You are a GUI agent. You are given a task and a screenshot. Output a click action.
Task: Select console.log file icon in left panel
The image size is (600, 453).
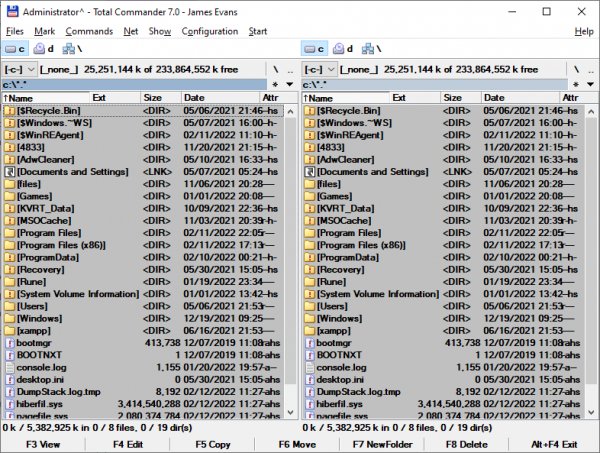pyautogui.click(x=9, y=368)
